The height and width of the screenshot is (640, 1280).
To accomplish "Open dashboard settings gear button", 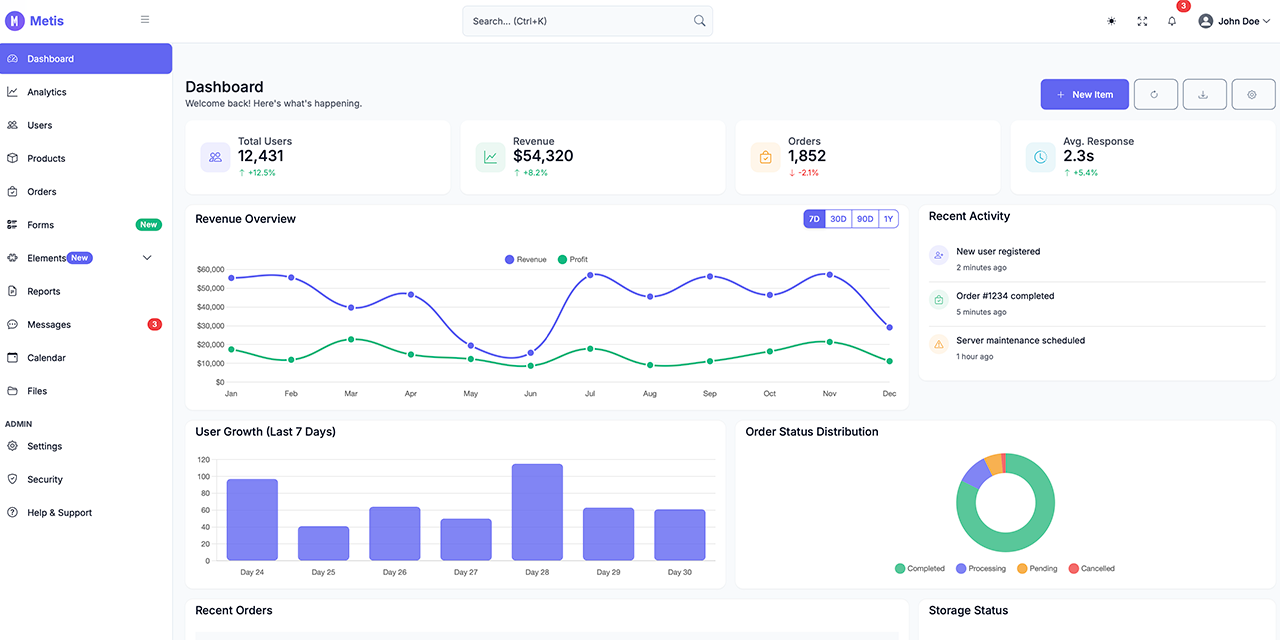I will [x=1252, y=95].
